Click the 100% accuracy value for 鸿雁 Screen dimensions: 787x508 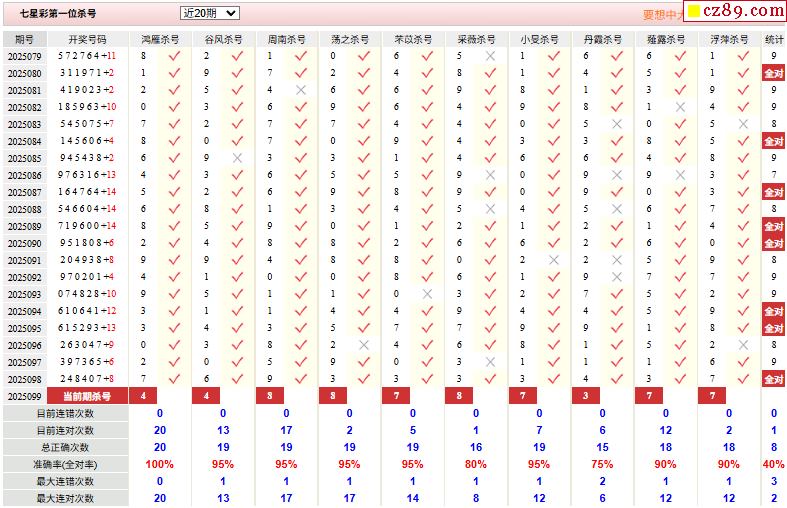point(160,464)
